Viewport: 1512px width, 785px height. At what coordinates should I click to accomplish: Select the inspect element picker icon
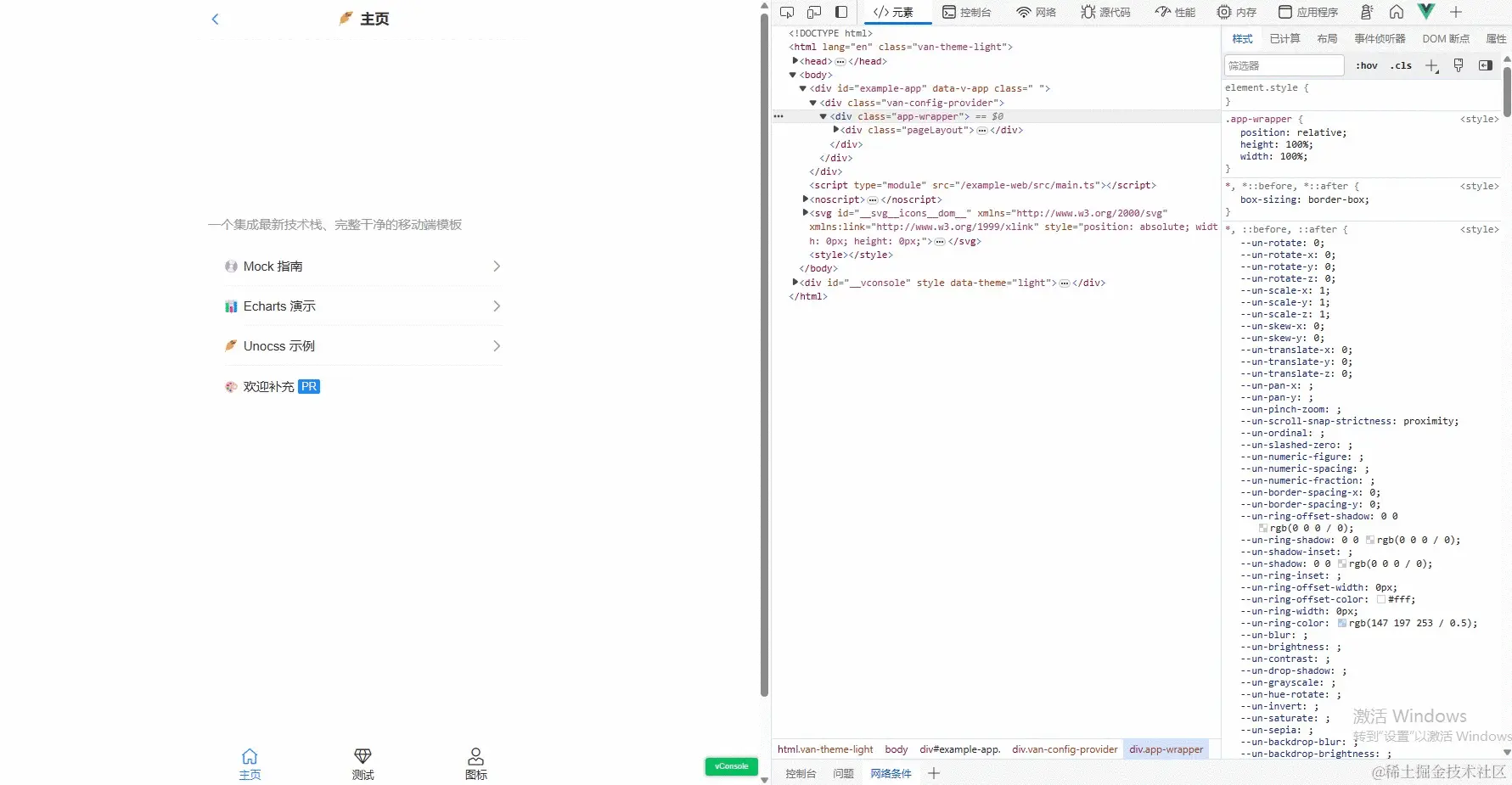(786, 12)
